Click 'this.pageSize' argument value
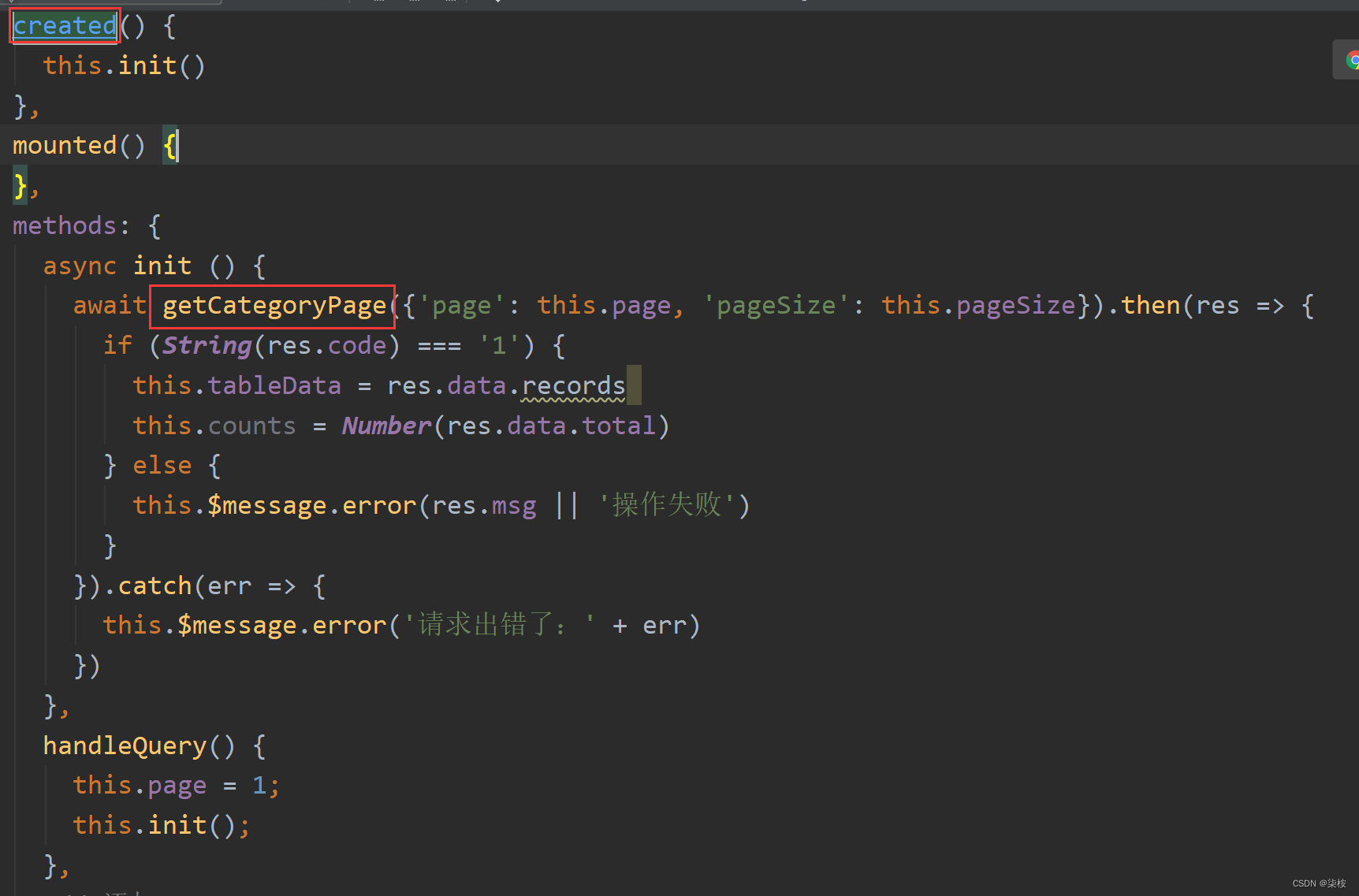This screenshot has width=1359, height=896. point(978,306)
